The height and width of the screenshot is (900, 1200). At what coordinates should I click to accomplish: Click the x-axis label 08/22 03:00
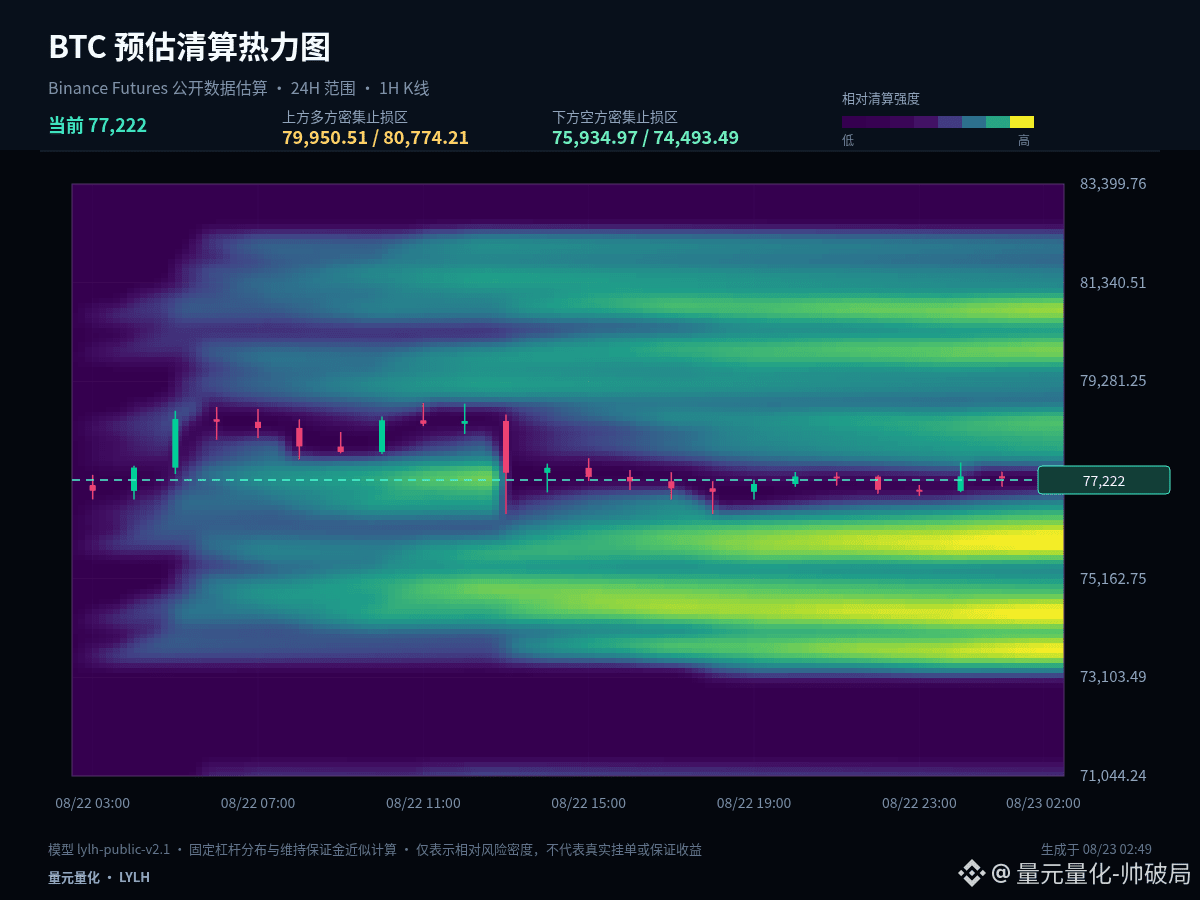point(92,803)
